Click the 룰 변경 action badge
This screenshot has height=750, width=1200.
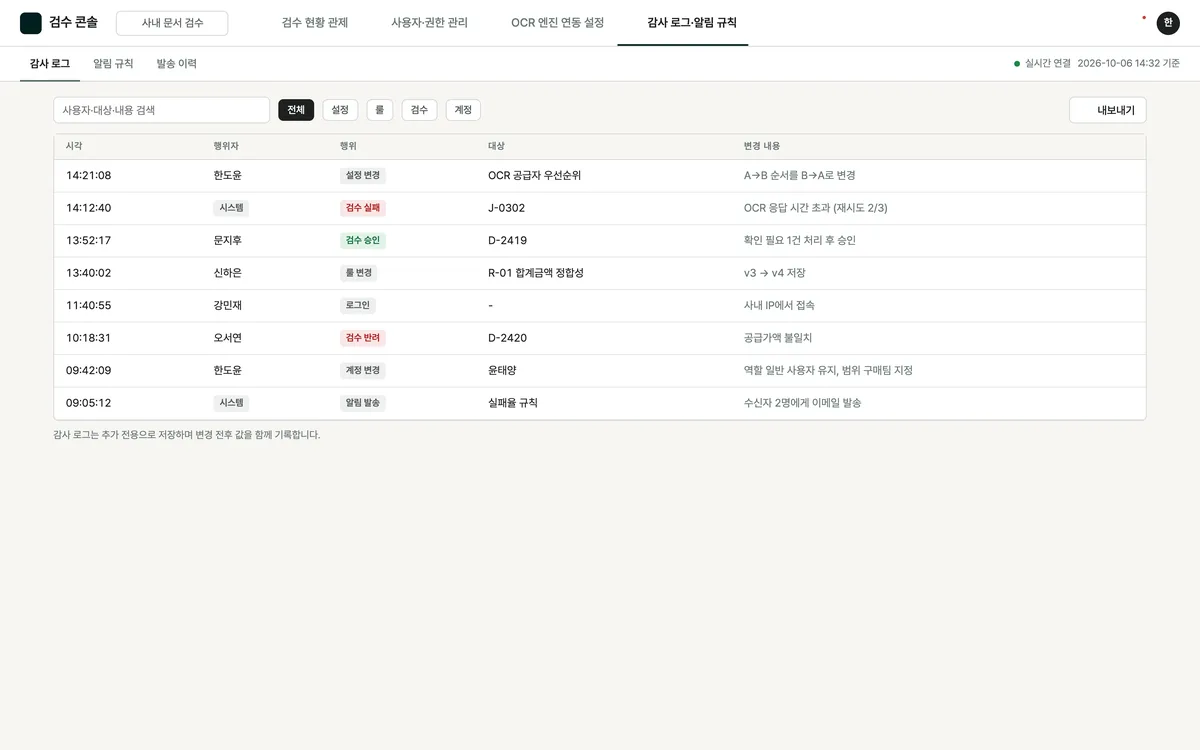(359, 273)
